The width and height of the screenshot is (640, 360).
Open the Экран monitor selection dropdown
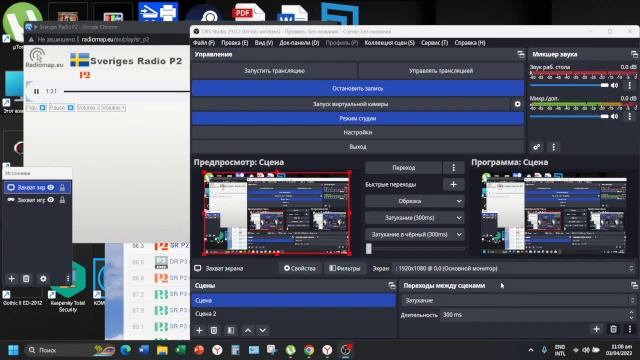pos(514,269)
